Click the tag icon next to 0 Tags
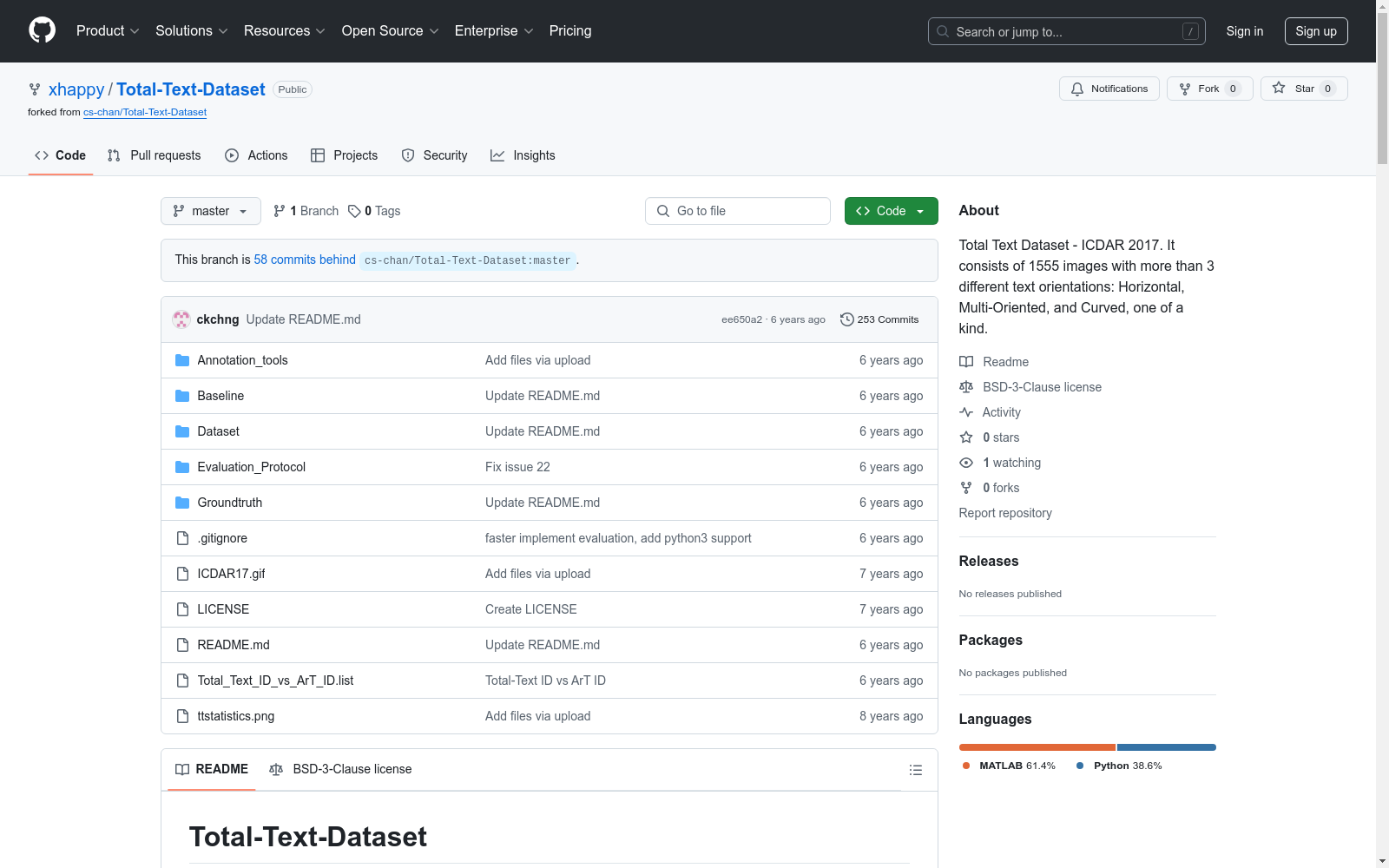The image size is (1389, 868). (x=354, y=211)
